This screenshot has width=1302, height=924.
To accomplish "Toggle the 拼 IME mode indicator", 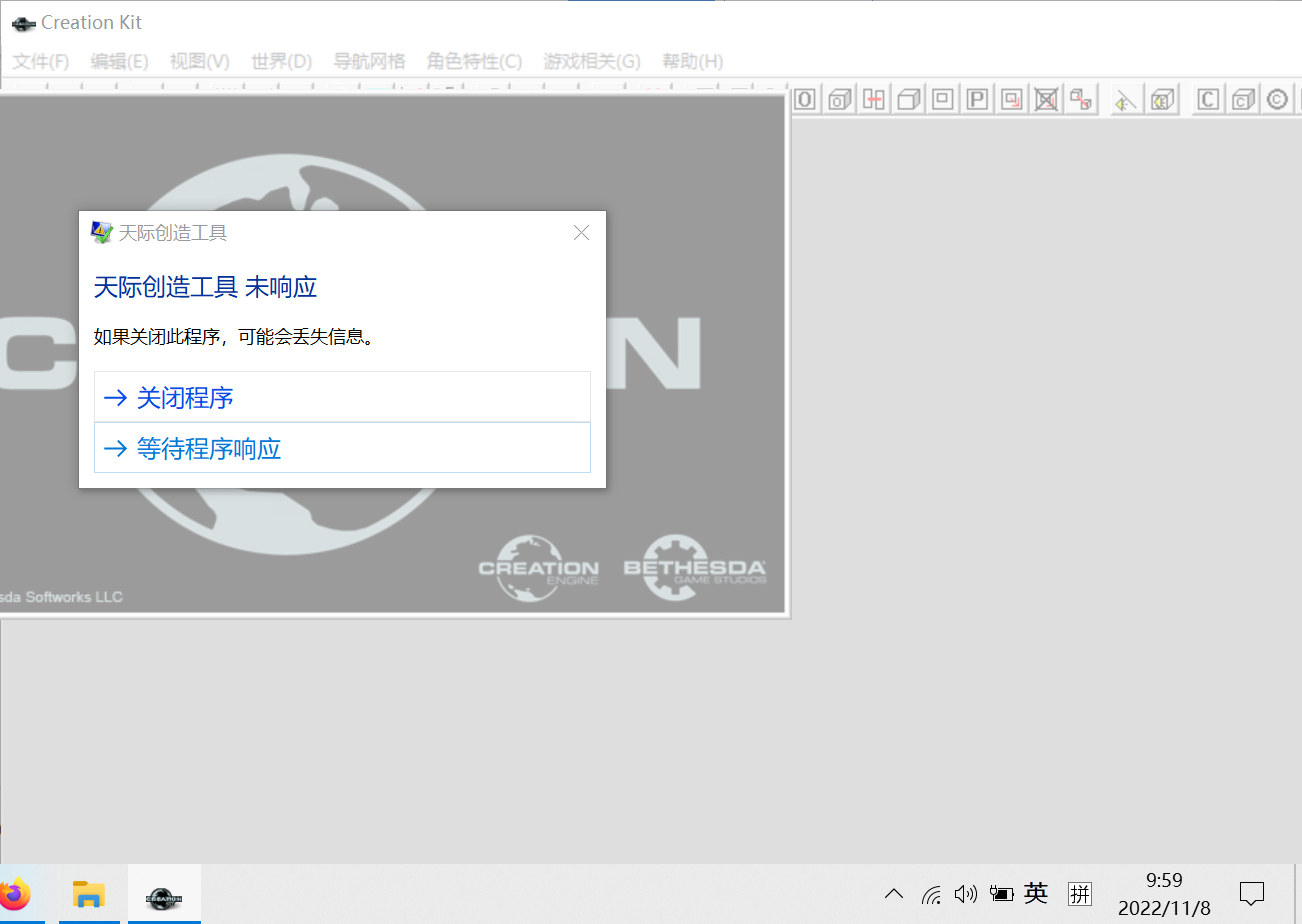I will point(1079,894).
